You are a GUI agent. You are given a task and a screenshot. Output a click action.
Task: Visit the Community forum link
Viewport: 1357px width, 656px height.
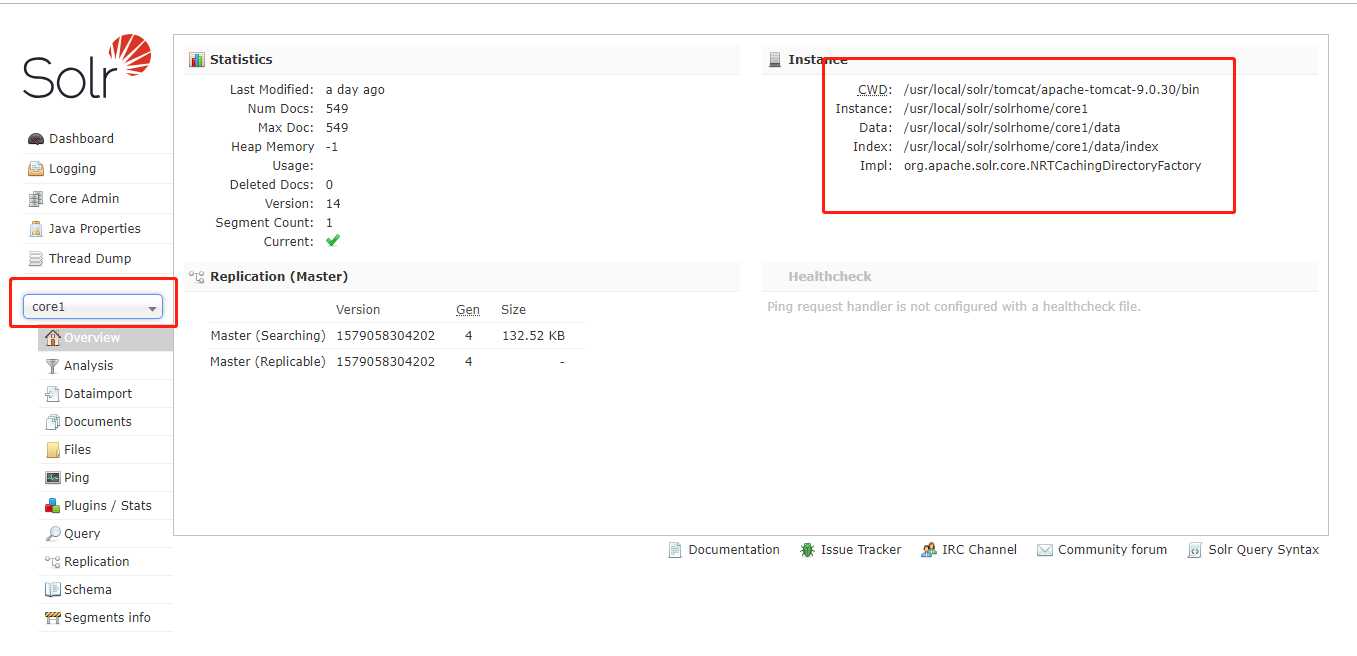1112,550
